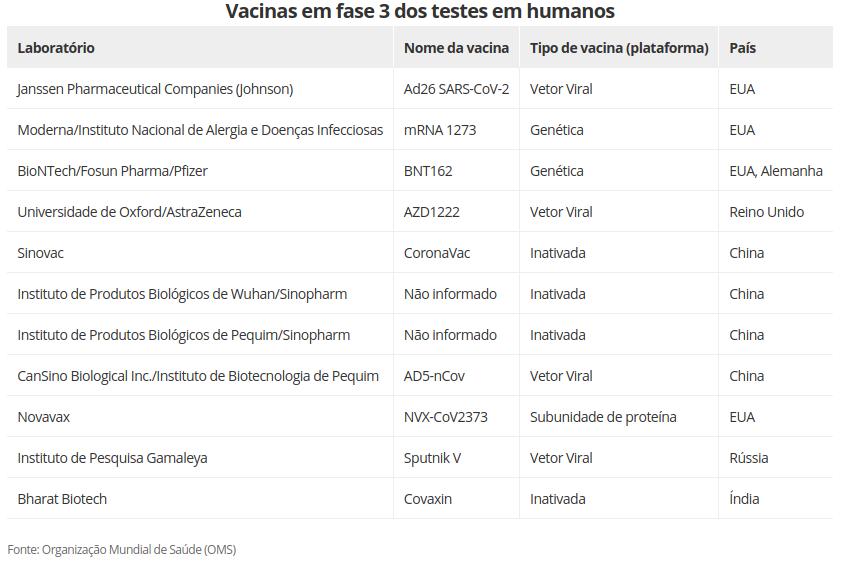Click the Subunidade de proteína cell
This screenshot has height=563, width=843.
click(602, 417)
